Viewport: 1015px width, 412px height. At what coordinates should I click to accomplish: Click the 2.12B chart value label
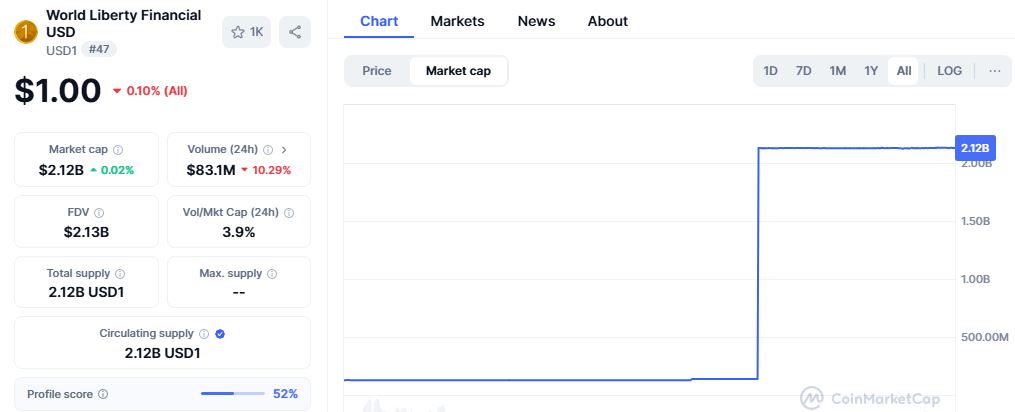975,148
